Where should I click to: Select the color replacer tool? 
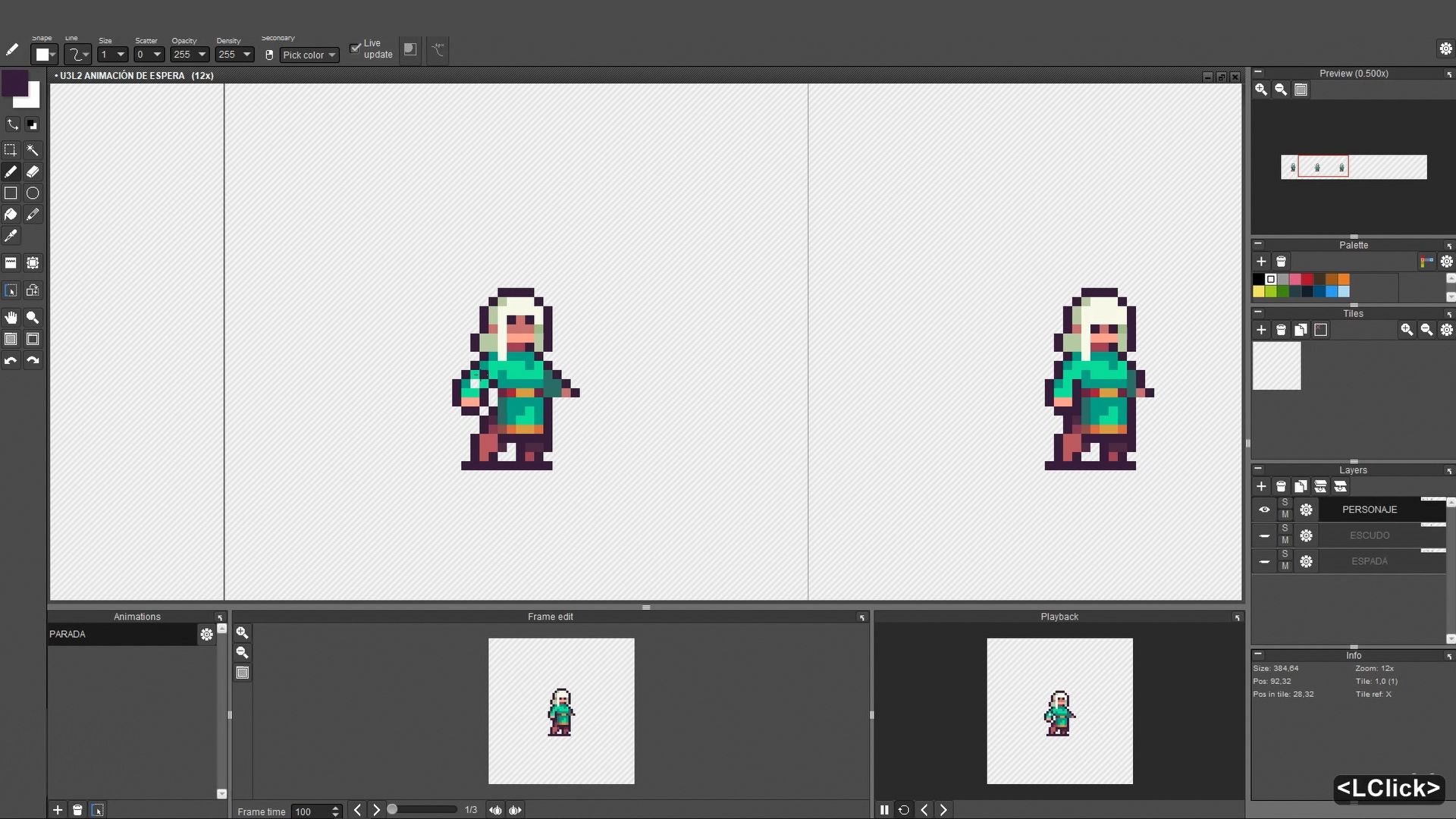(x=33, y=215)
